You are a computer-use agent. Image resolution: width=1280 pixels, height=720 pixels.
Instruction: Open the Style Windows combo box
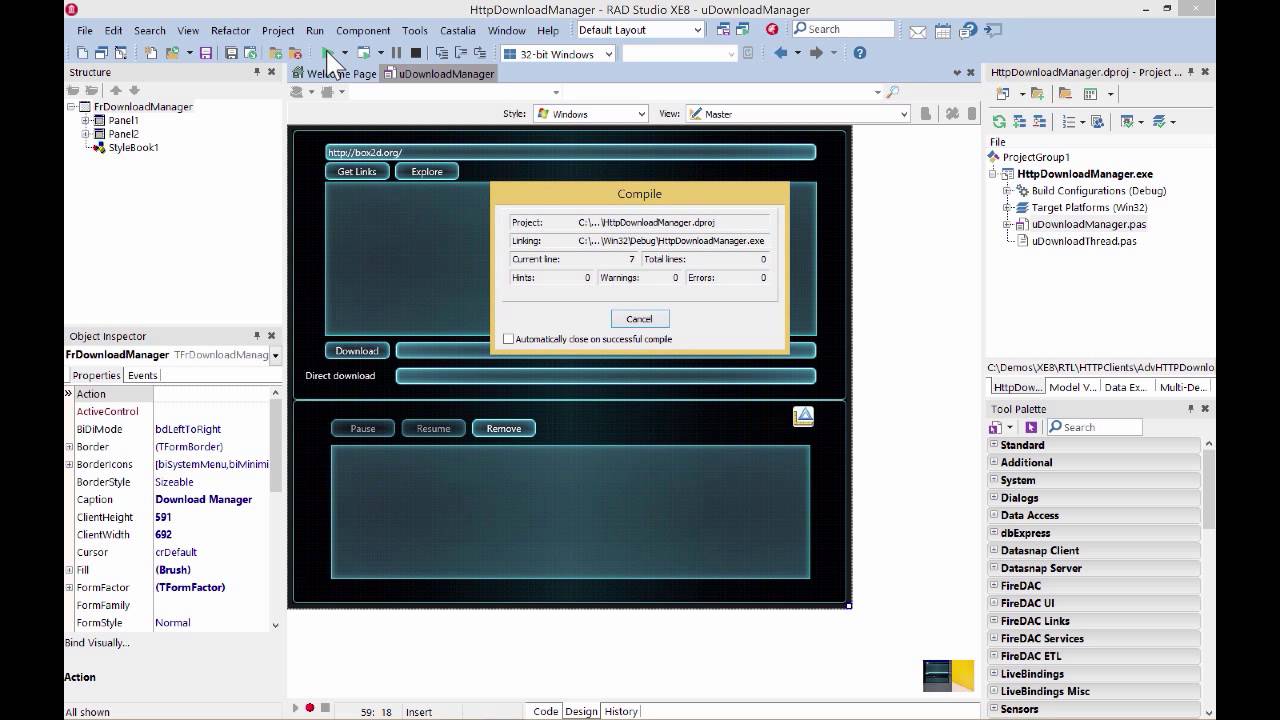tap(642, 114)
